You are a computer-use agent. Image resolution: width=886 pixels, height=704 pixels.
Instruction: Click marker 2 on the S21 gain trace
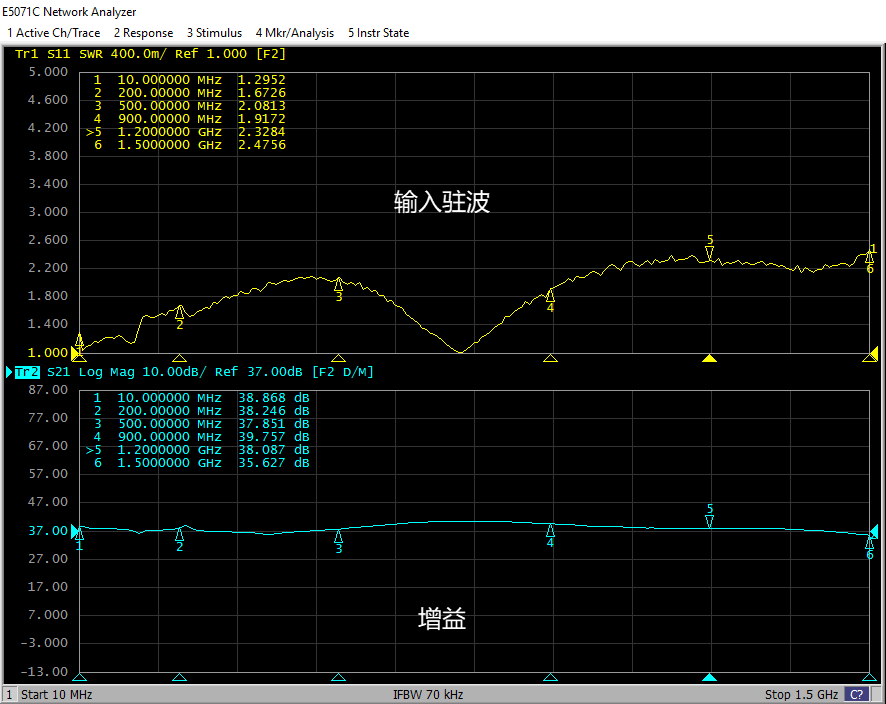(x=180, y=534)
